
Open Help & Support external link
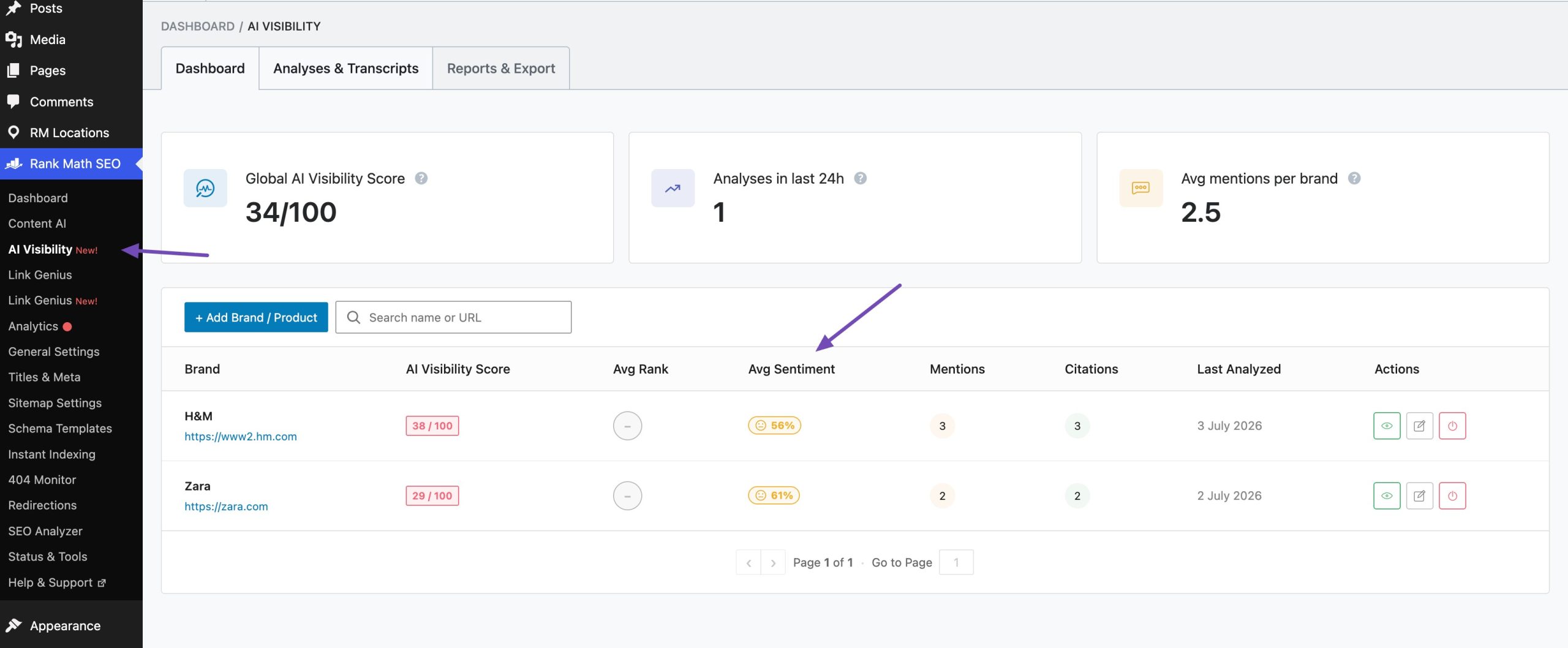pyautogui.click(x=57, y=582)
